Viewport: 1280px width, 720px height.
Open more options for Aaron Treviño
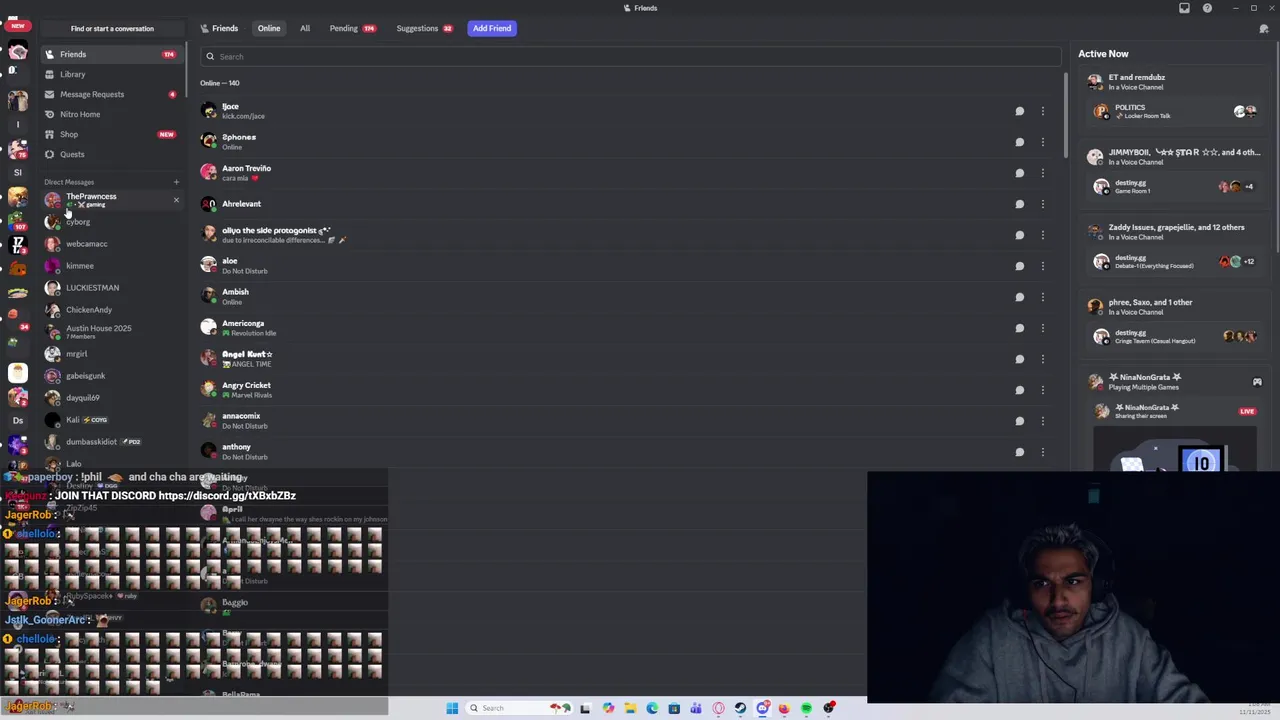1042,173
